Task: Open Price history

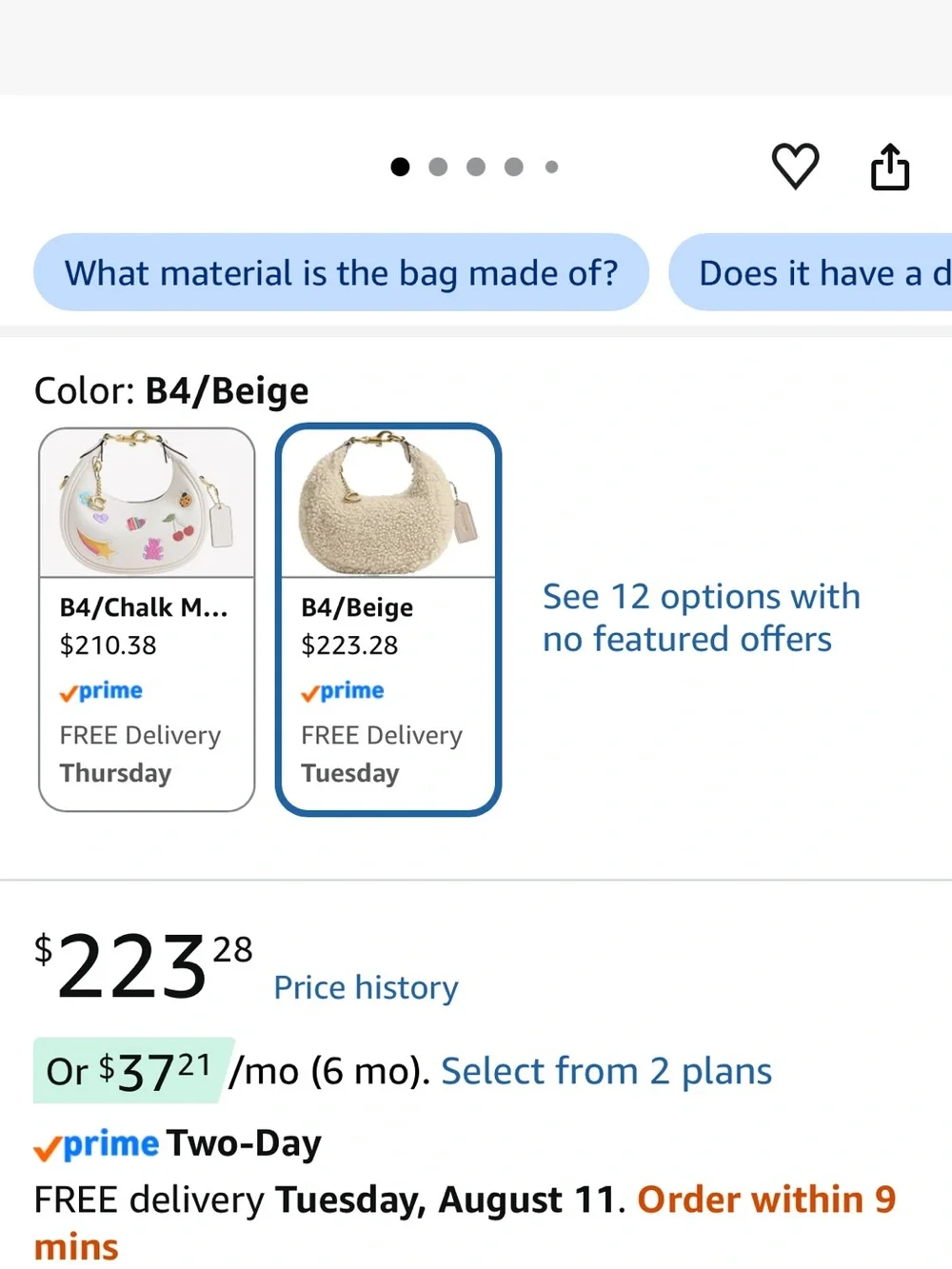Action: click(x=366, y=987)
